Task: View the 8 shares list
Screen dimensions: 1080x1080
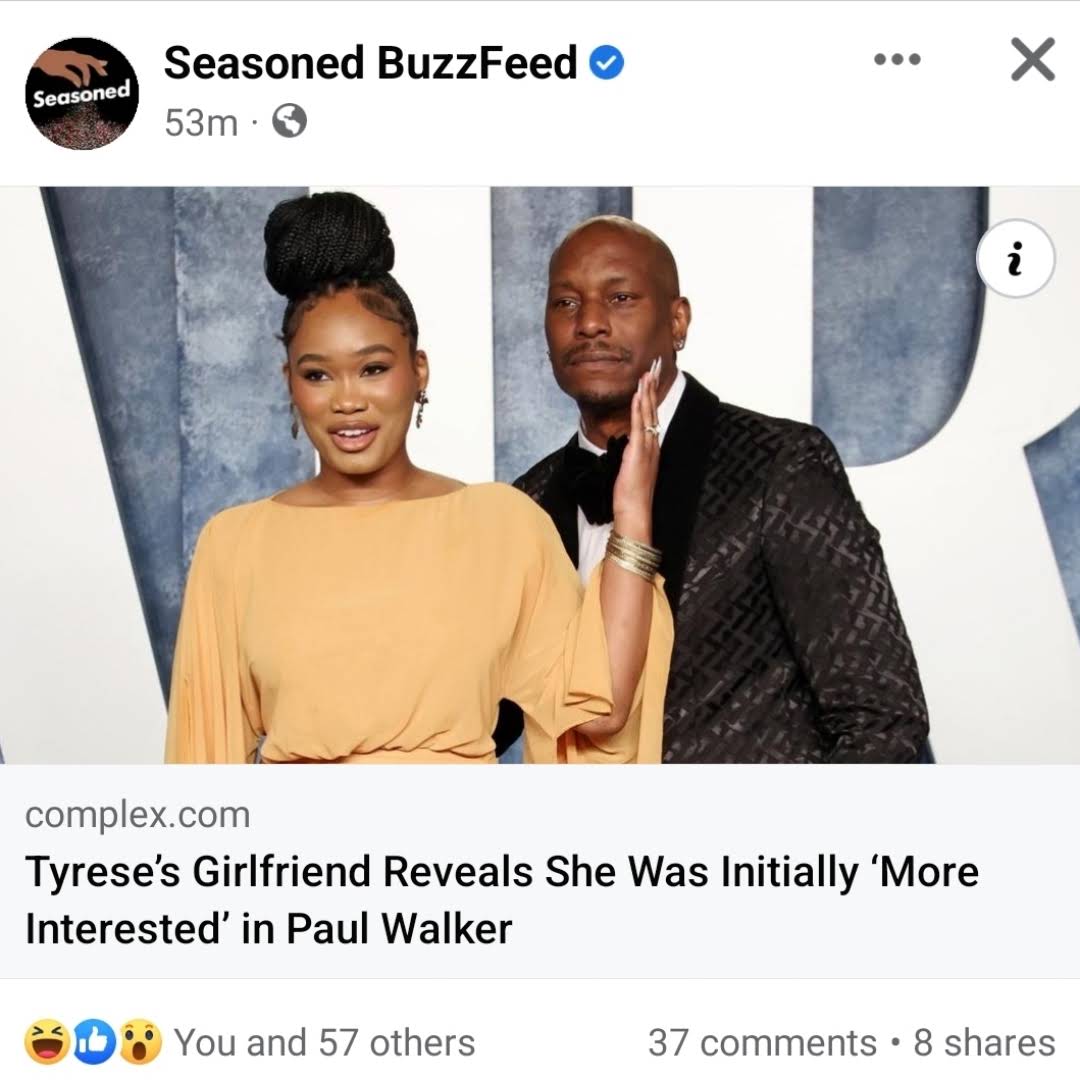Action: tap(984, 1042)
